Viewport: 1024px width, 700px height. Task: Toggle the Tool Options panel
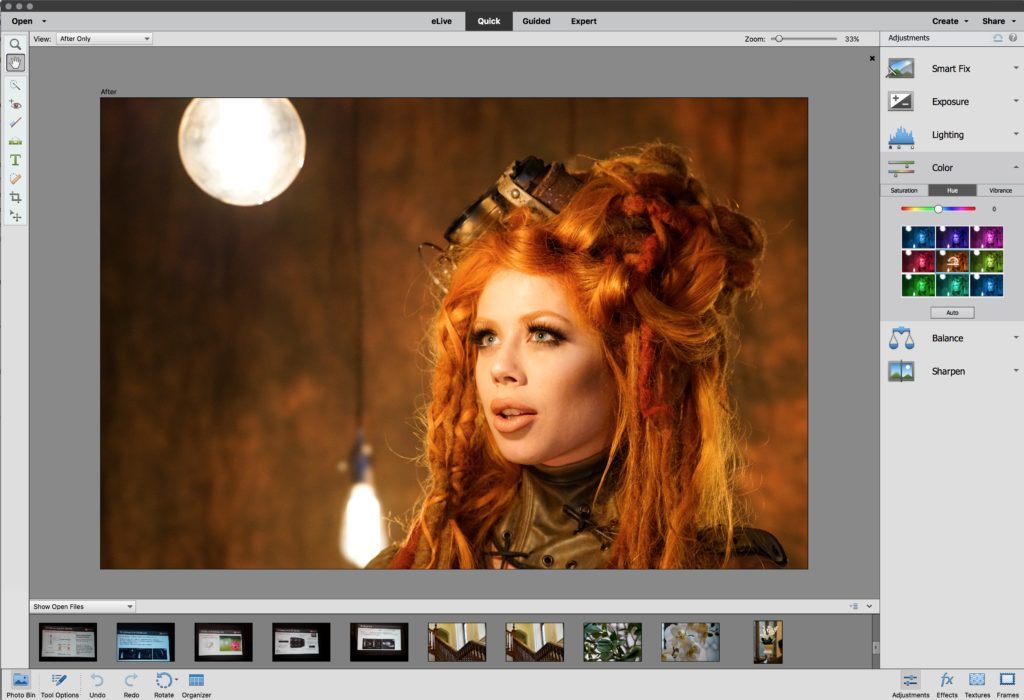pyautogui.click(x=60, y=681)
